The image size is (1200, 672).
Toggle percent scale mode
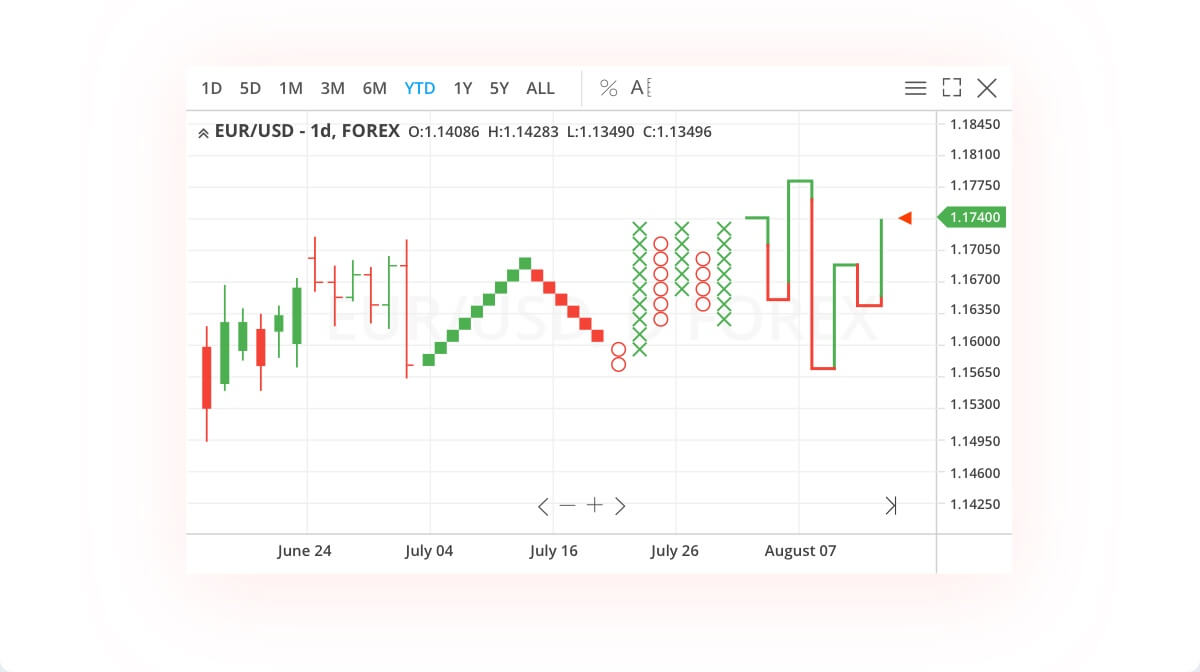[x=608, y=88]
